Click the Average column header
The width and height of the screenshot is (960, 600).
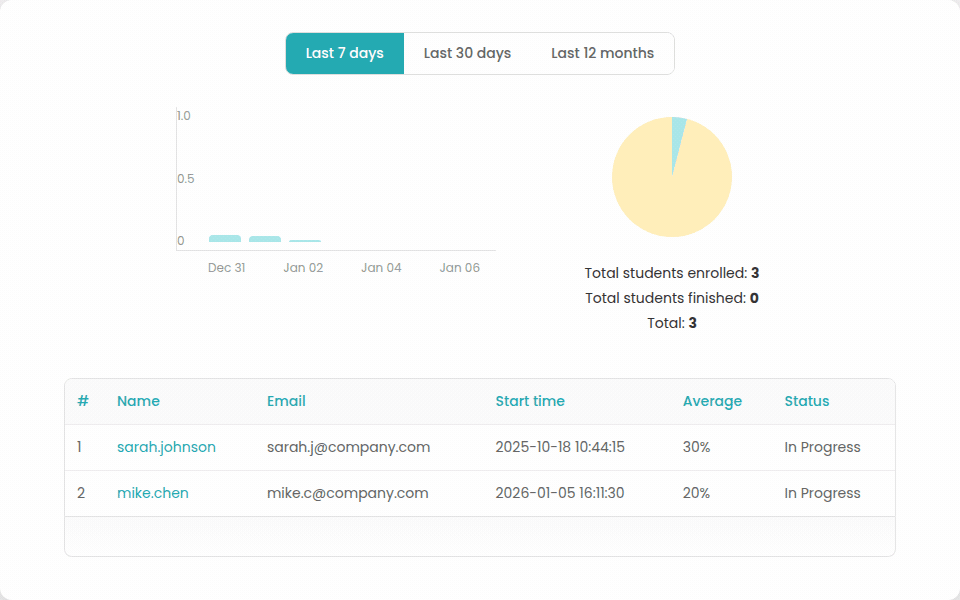712,401
